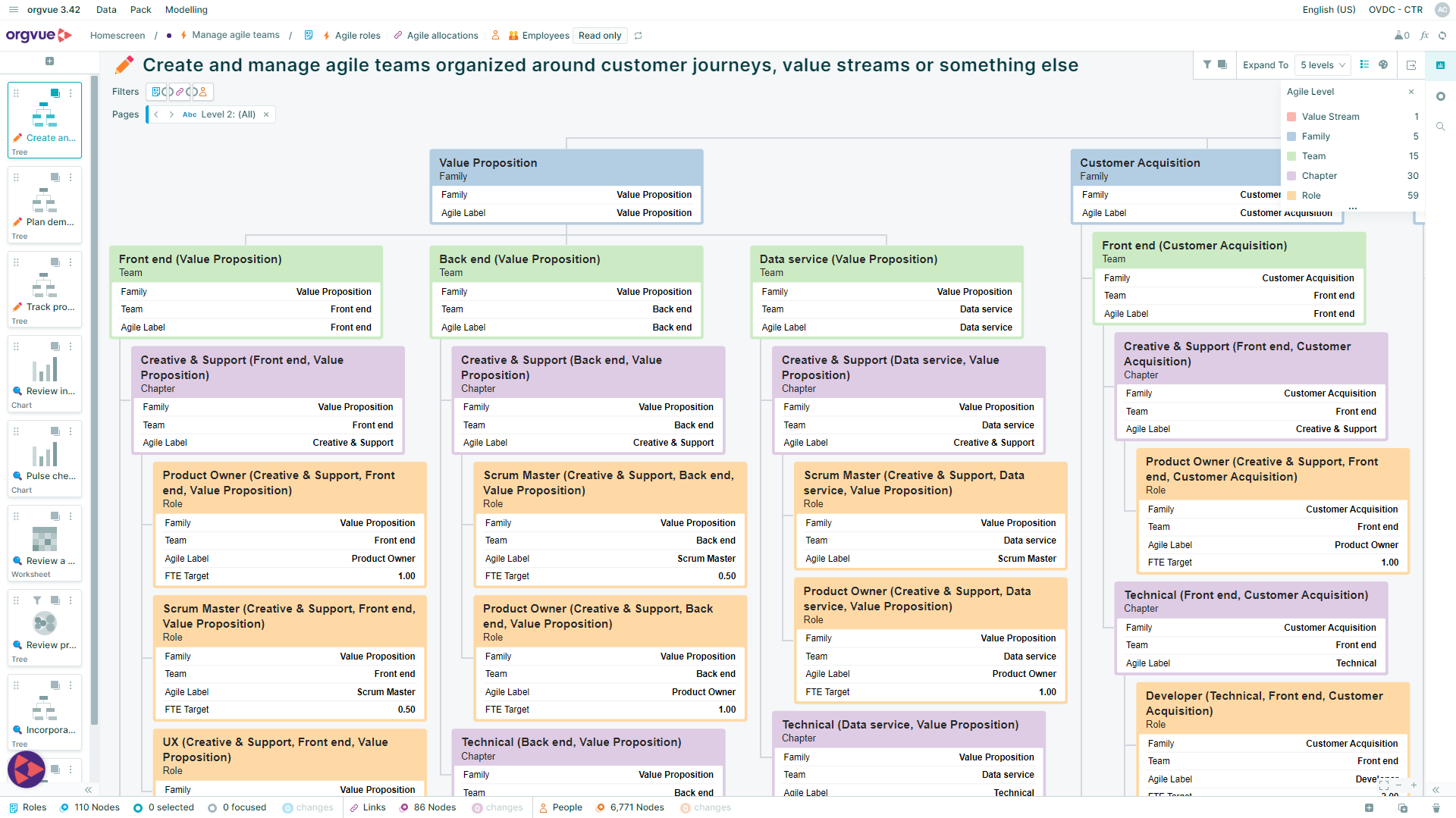Open search magnifier icon on right sidebar
Screen dimensions: 1456x818
(1440, 127)
